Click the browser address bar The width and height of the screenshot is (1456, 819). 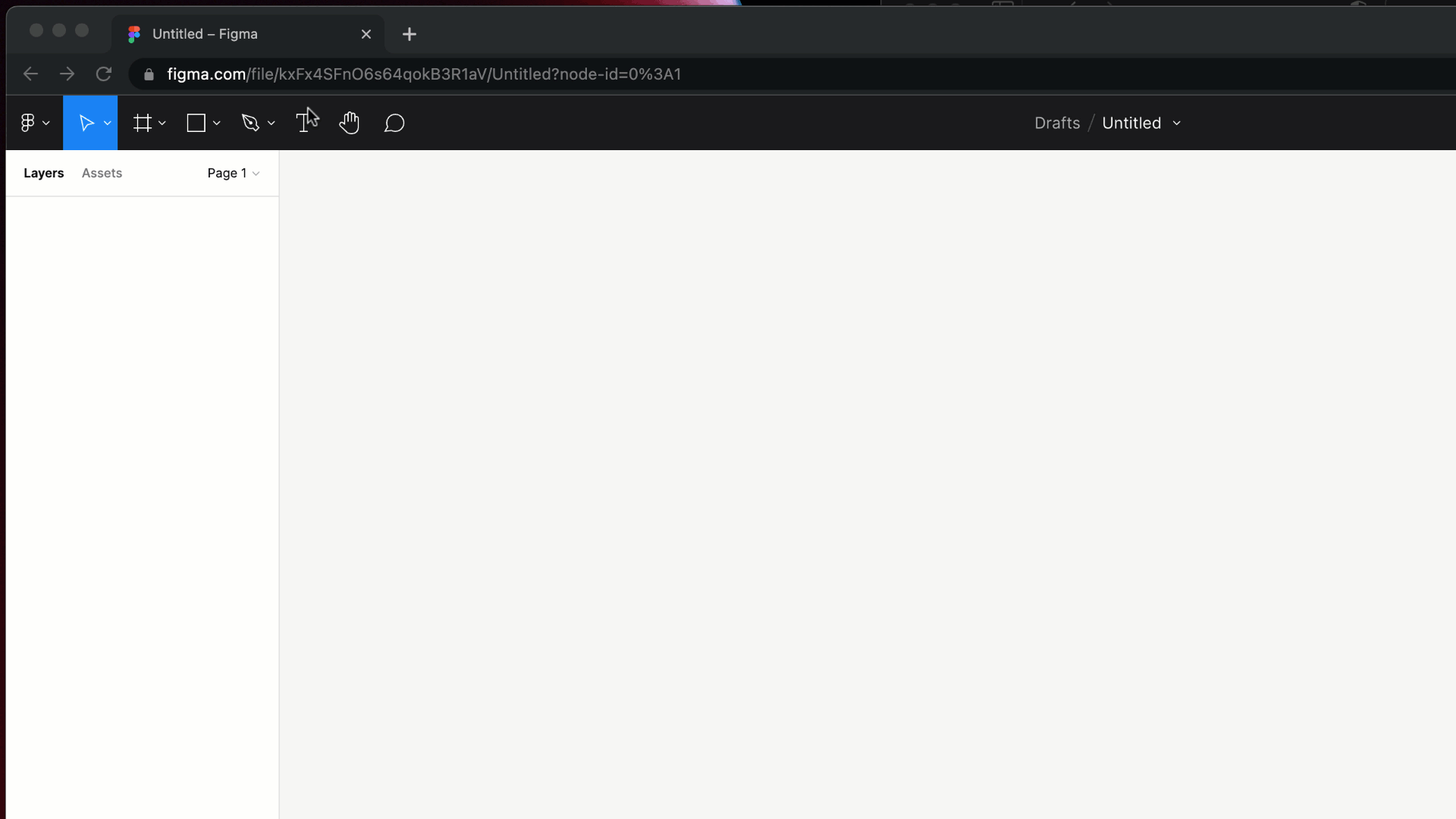click(x=424, y=74)
